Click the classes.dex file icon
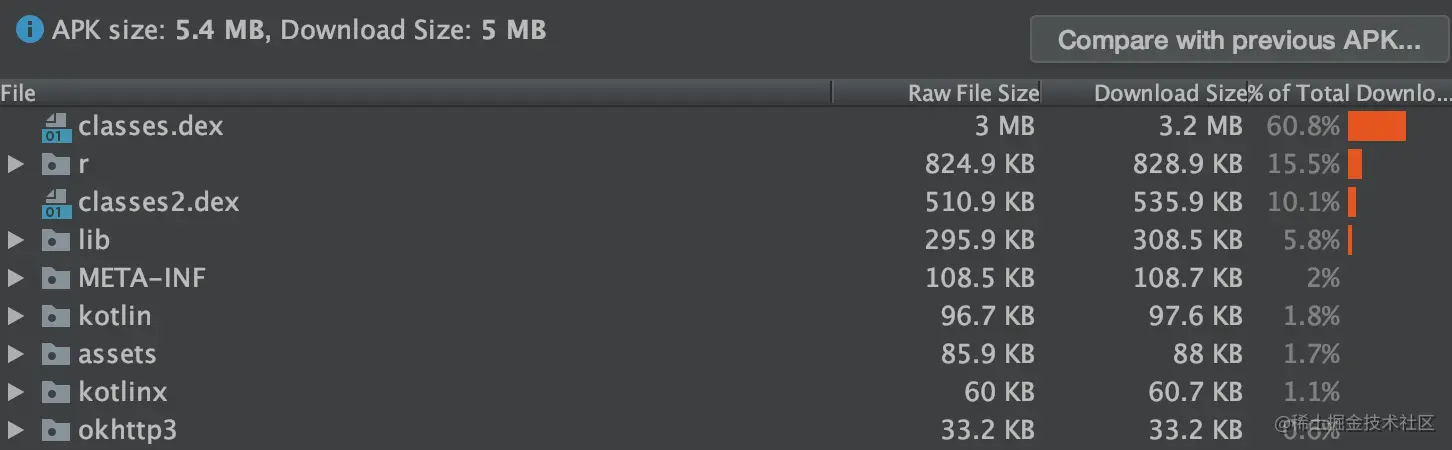1452x450 pixels. [56, 126]
